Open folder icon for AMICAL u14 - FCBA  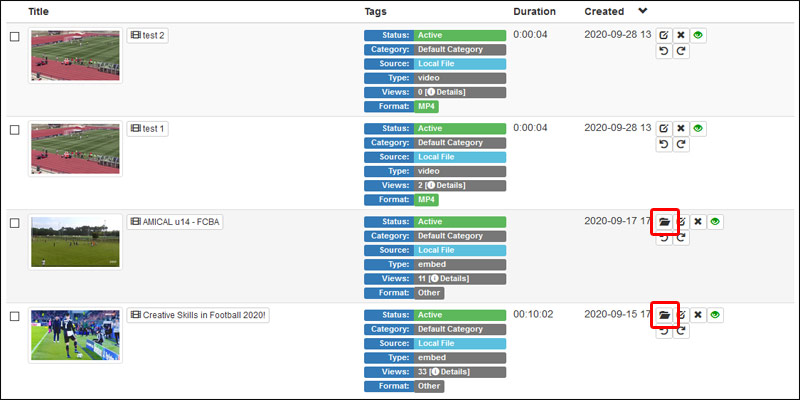click(665, 222)
